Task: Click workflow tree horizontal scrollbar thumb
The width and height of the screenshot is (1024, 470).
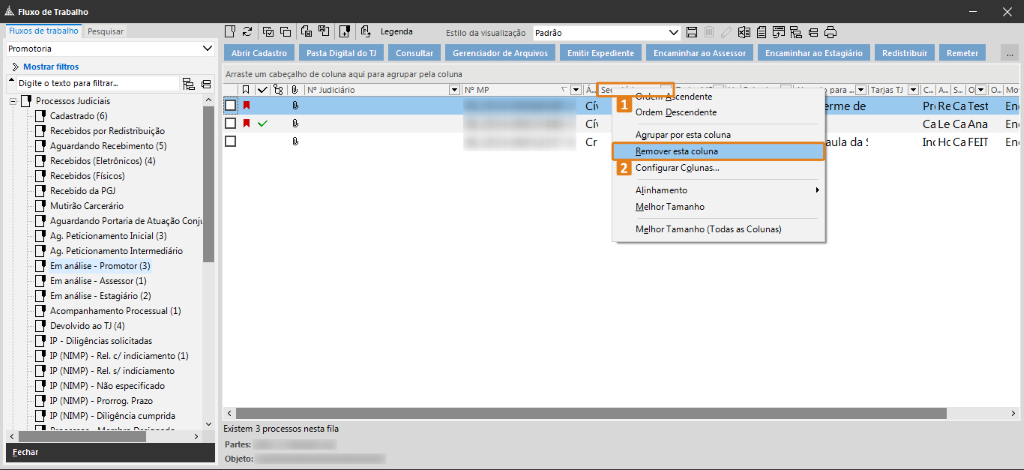Action: pyautogui.click(x=84, y=437)
